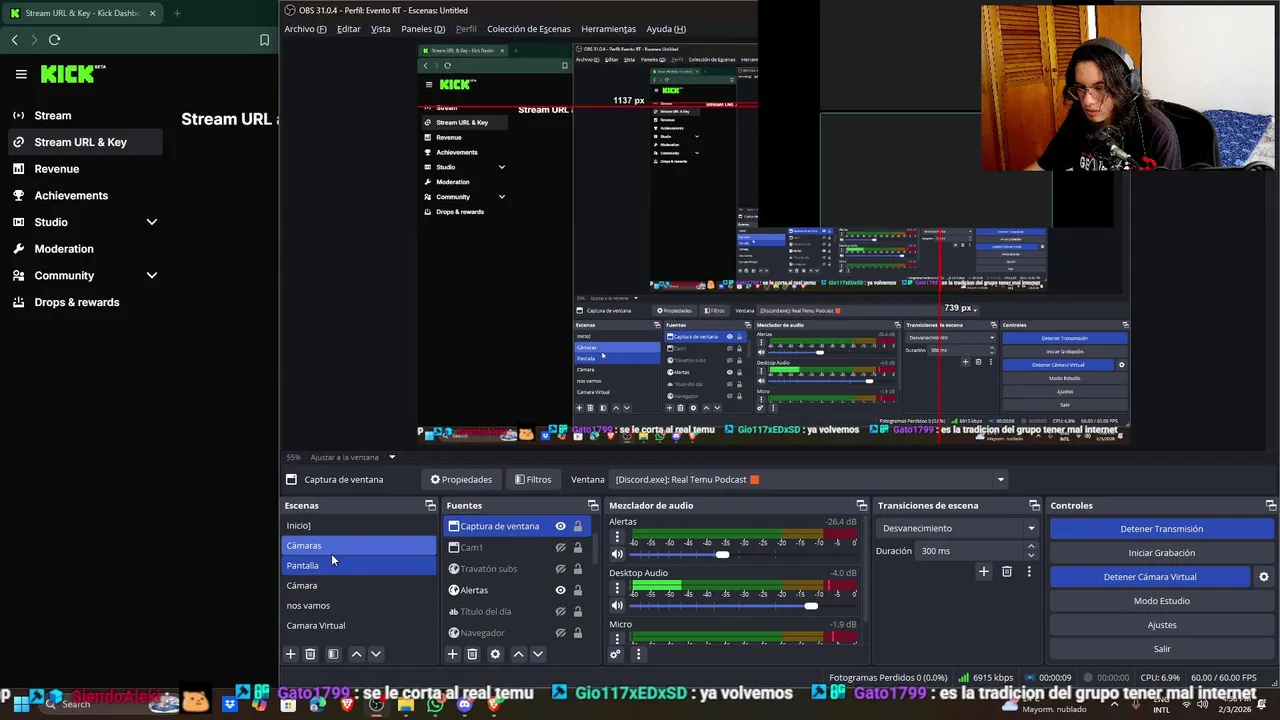Click the Duración 300 ms field
The height and width of the screenshot is (720, 1280).
[968, 551]
